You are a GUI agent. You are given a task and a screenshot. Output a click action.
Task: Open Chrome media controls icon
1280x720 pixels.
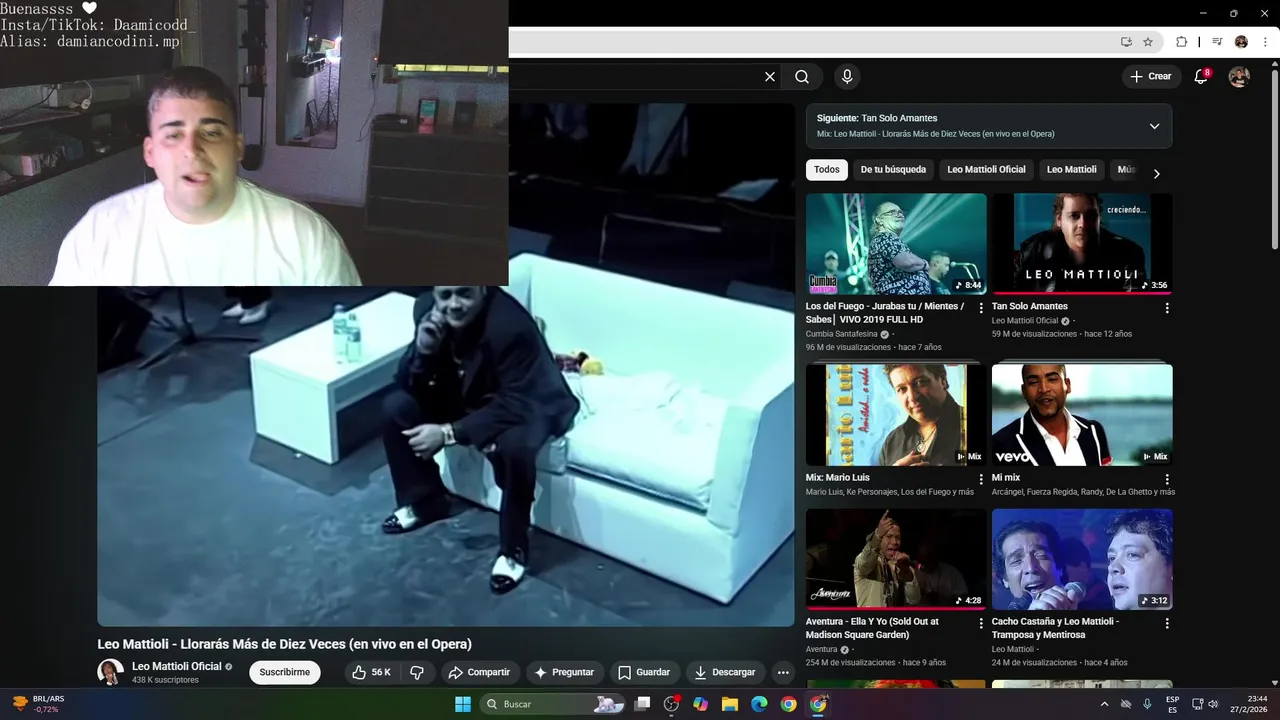click(1217, 42)
